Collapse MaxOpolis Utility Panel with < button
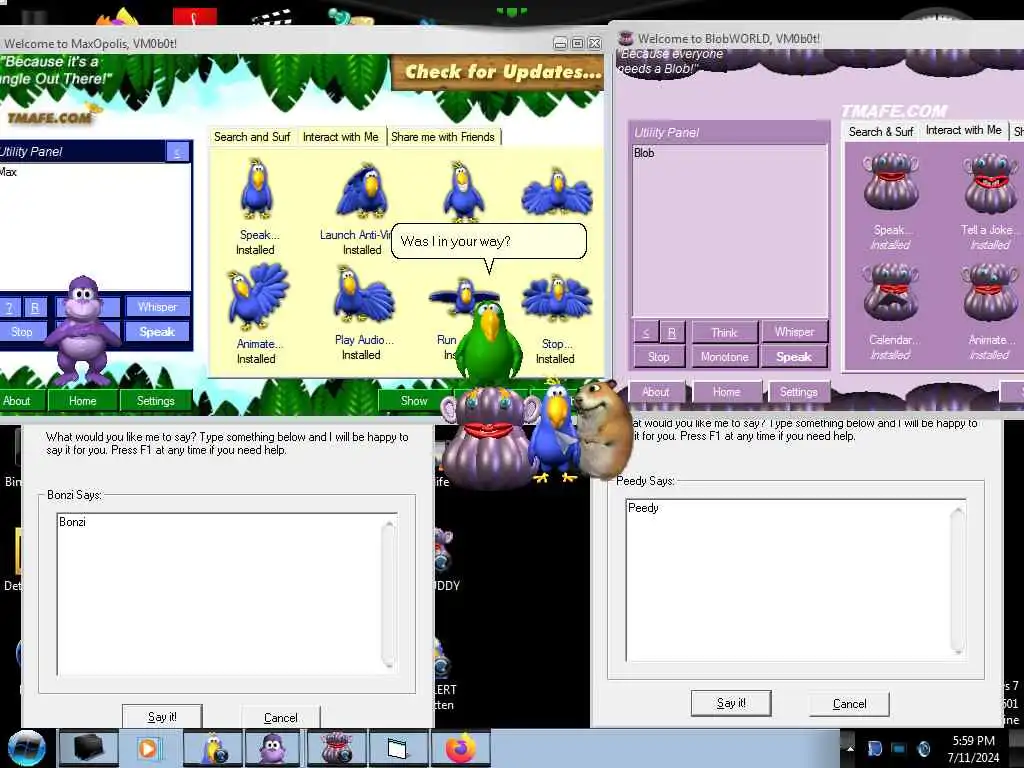1024x768 pixels. point(178,152)
